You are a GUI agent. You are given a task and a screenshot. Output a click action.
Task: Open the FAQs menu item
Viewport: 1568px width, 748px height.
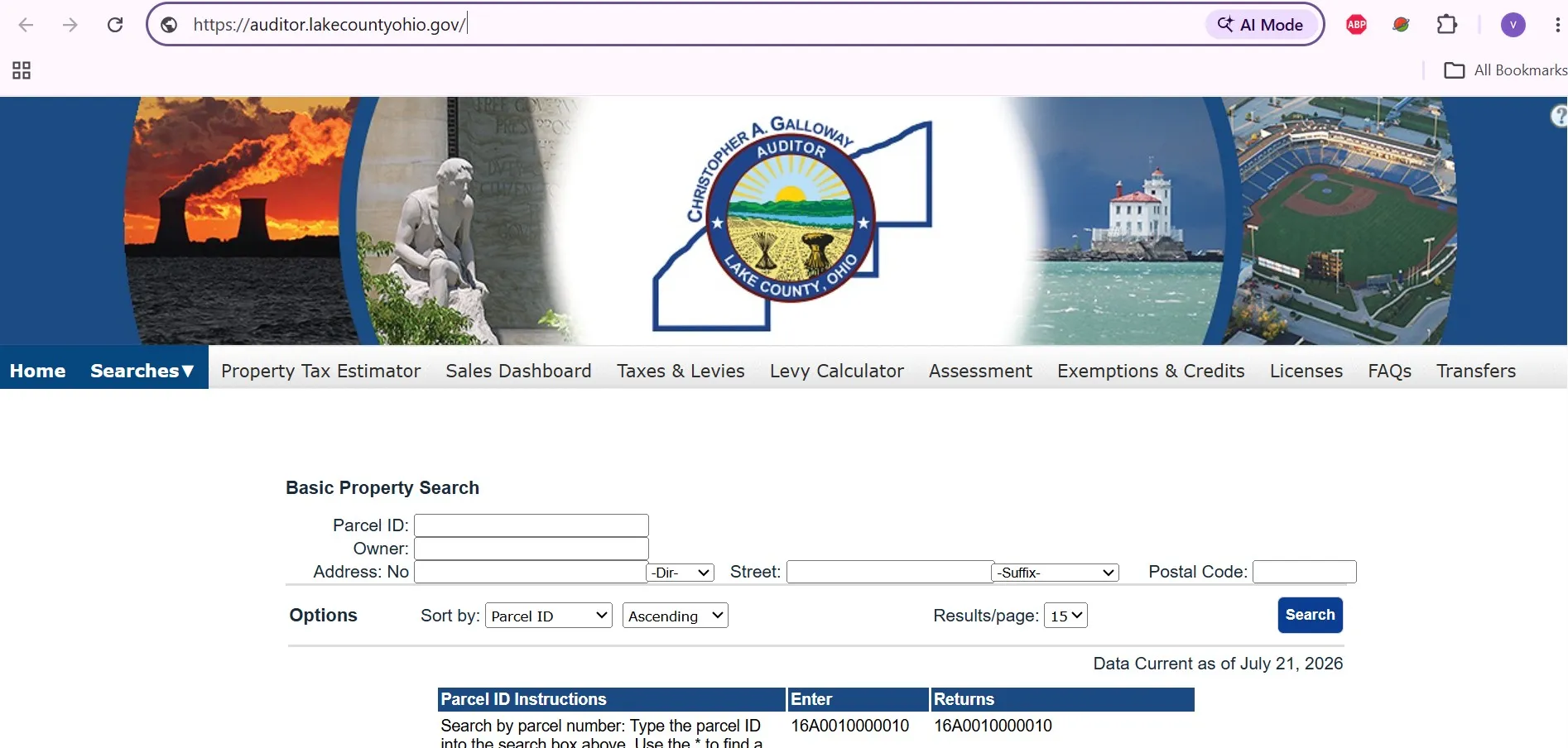click(x=1389, y=371)
